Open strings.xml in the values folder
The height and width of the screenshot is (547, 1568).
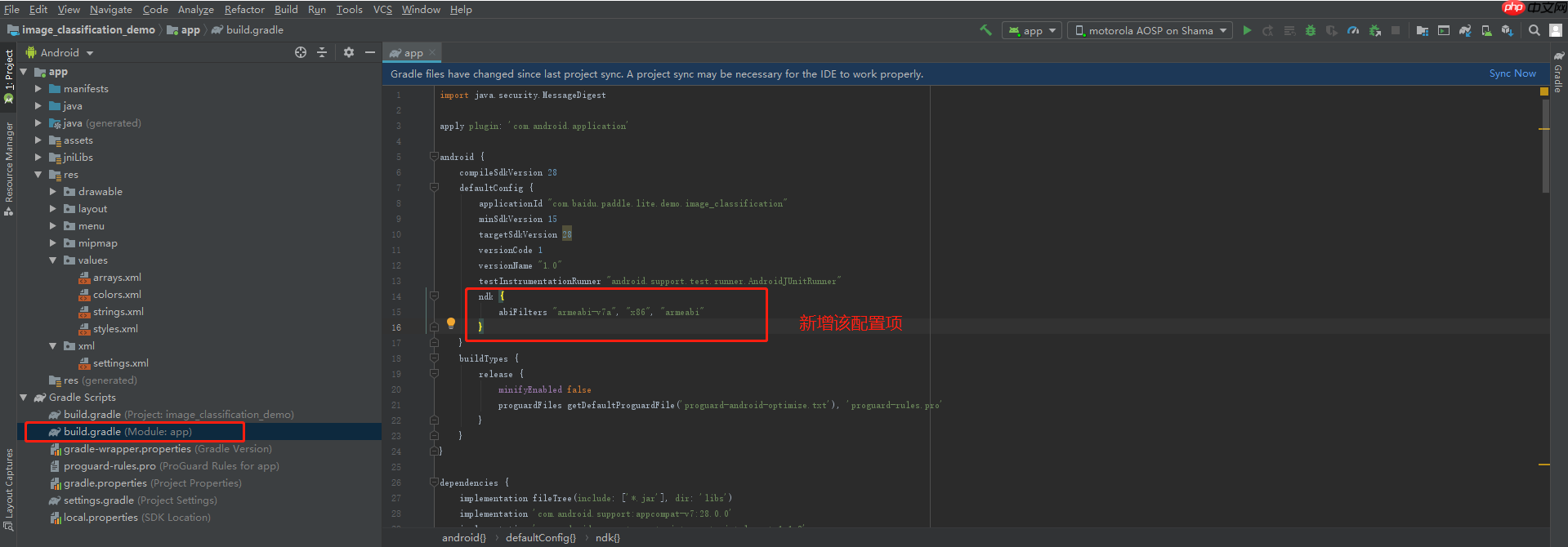[118, 312]
